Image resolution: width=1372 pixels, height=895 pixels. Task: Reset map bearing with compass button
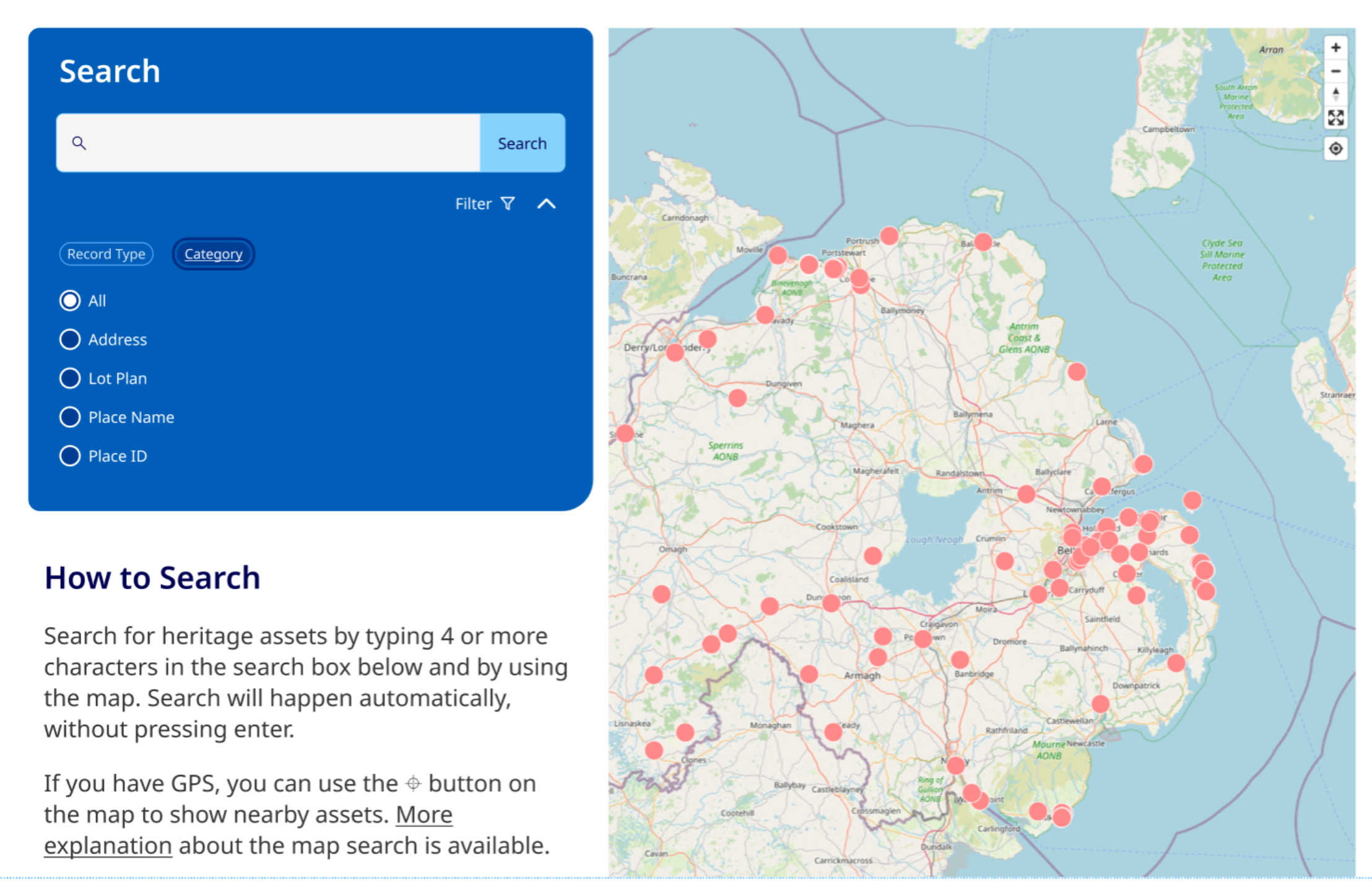(x=1335, y=94)
